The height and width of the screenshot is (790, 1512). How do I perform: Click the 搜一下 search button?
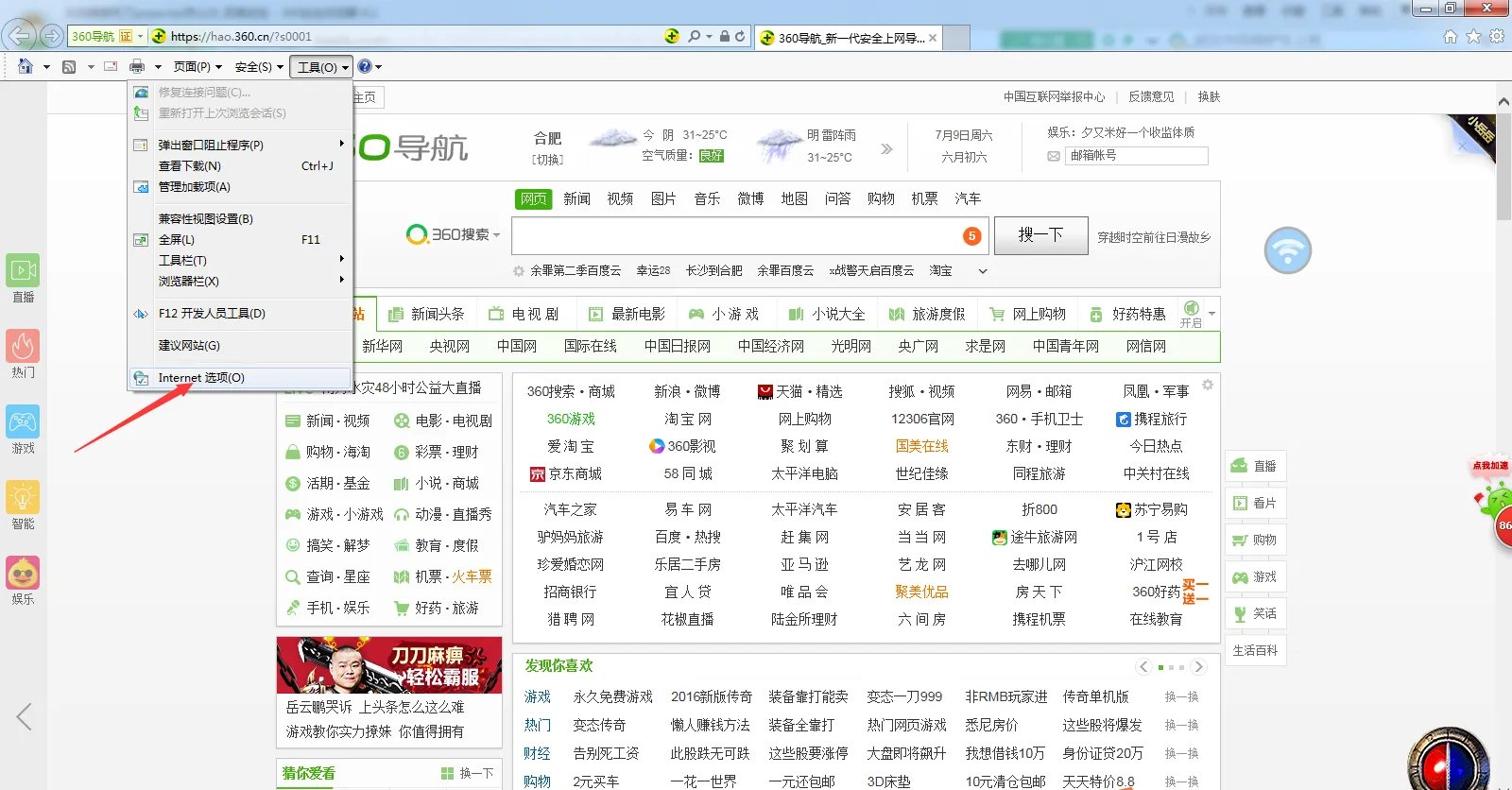click(x=1040, y=234)
